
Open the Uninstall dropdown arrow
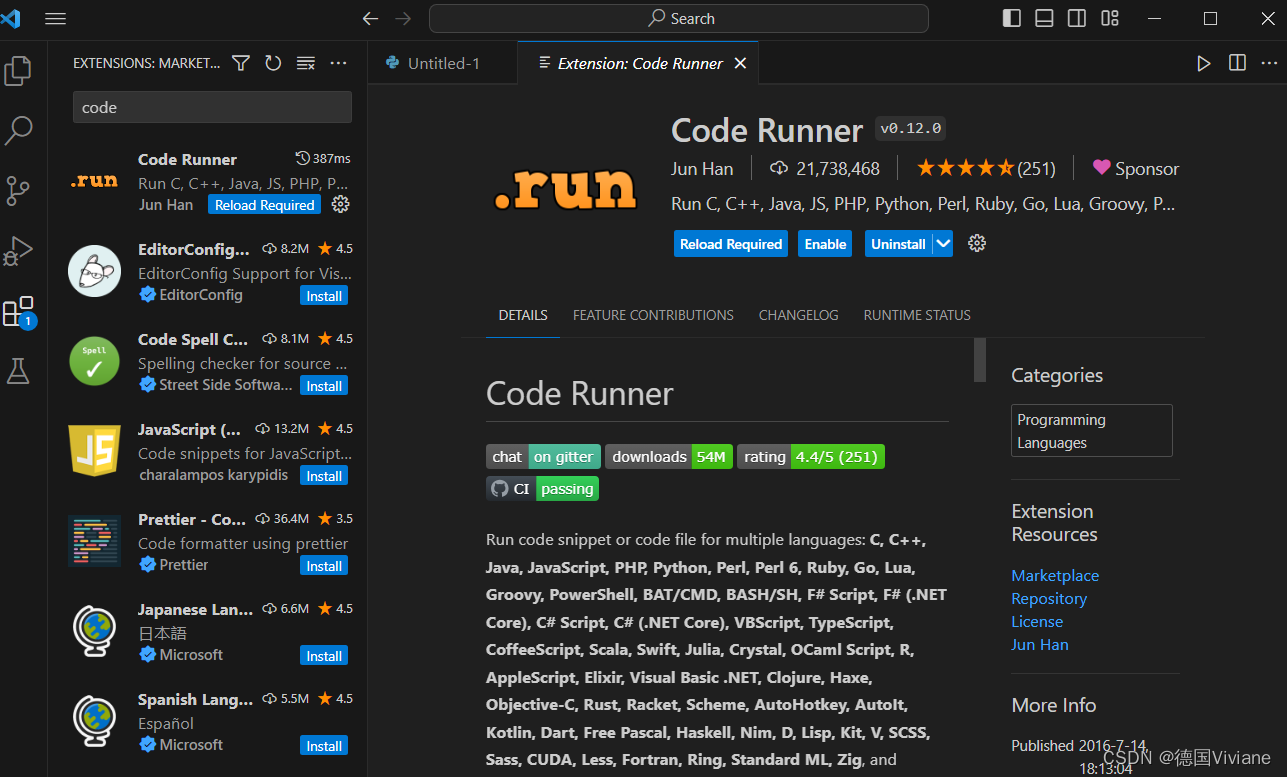pos(943,244)
